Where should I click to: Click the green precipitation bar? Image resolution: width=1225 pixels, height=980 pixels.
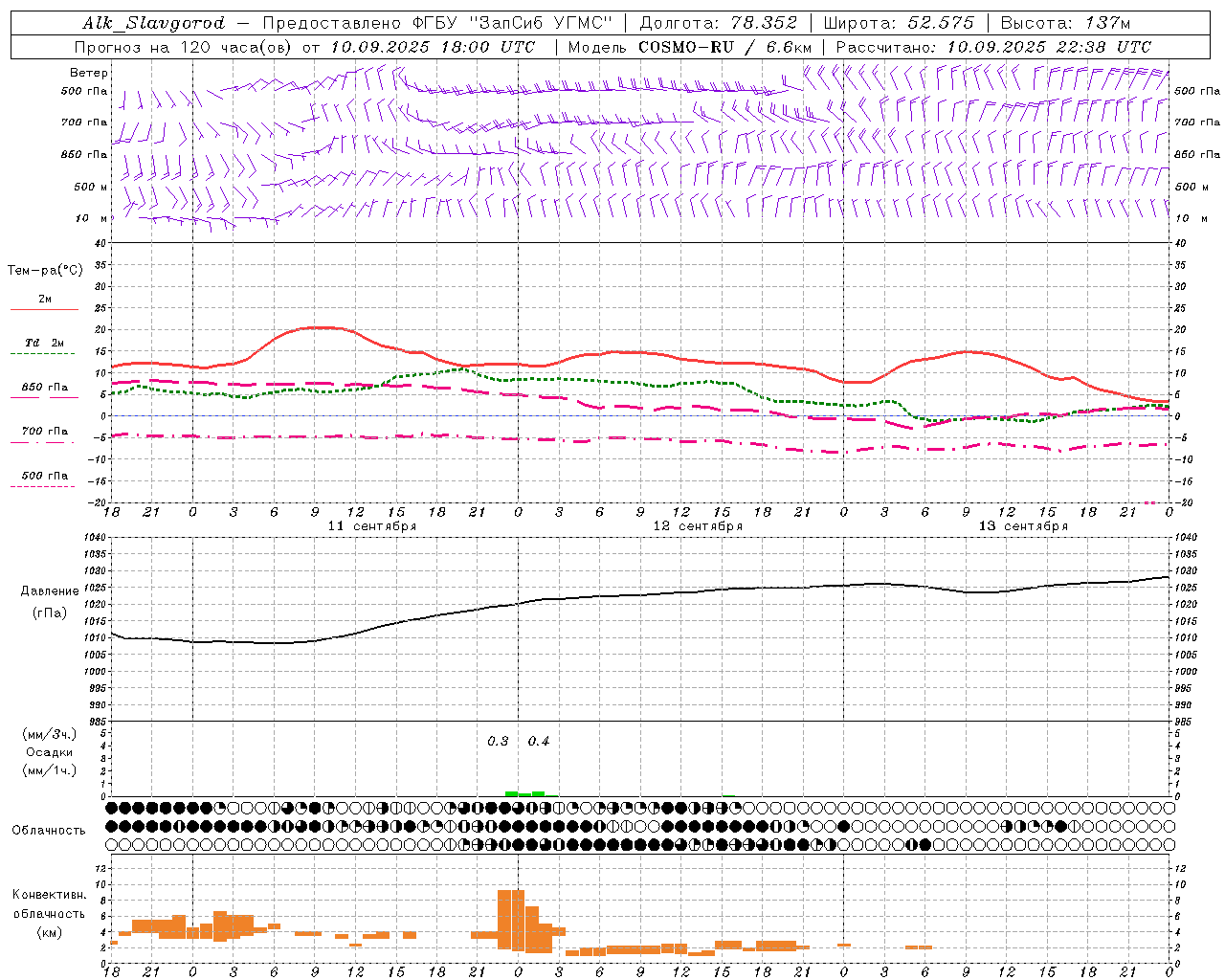(525, 793)
